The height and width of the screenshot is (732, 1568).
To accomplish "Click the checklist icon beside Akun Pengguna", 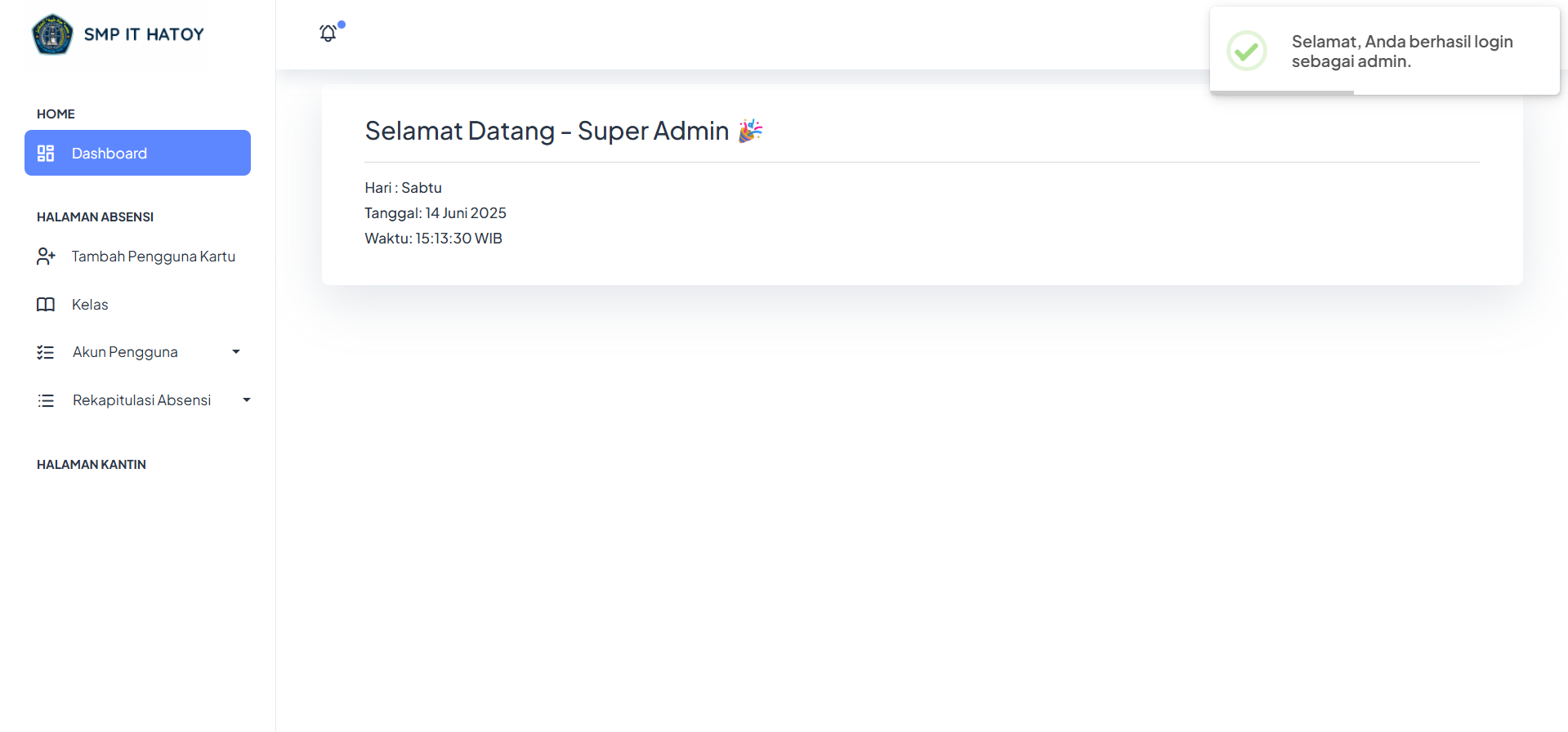I will coord(46,352).
